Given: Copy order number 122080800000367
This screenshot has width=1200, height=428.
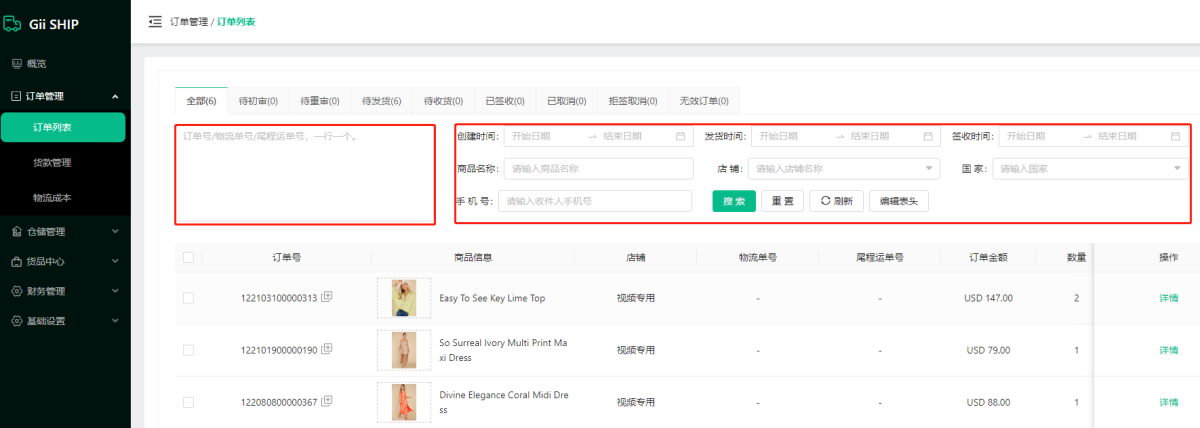Looking at the screenshot, I should [327, 401].
